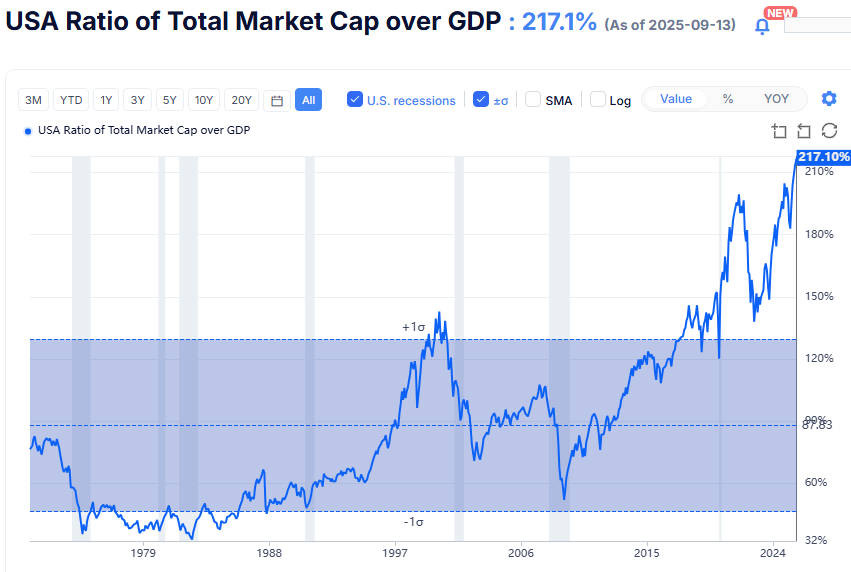The width and height of the screenshot is (851, 572).
Task: Open the custom date range calendar
Action: 277,100
